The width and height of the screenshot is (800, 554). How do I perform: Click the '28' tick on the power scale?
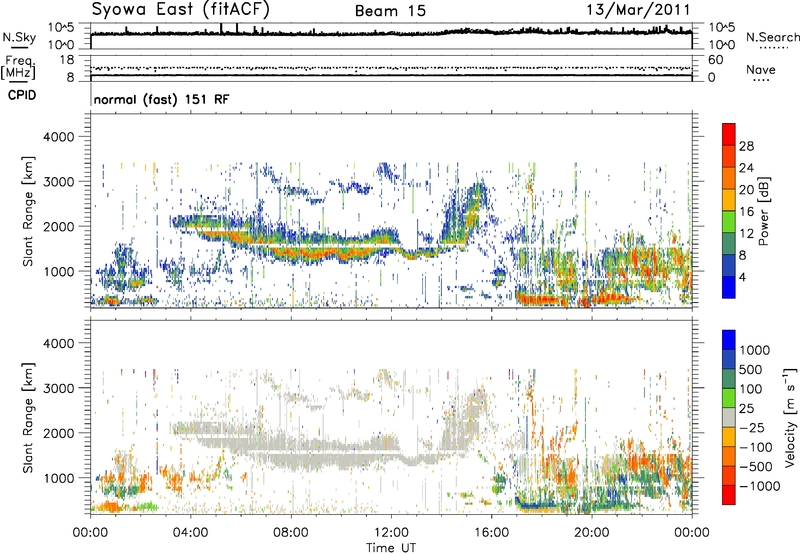tap(746, 146)
